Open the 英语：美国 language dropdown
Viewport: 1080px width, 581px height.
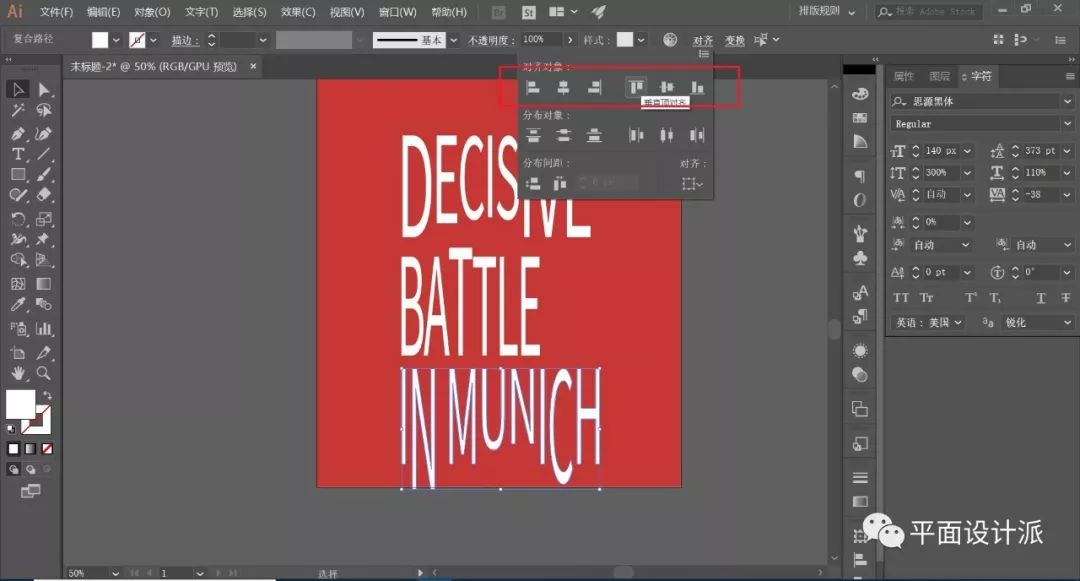927,323
